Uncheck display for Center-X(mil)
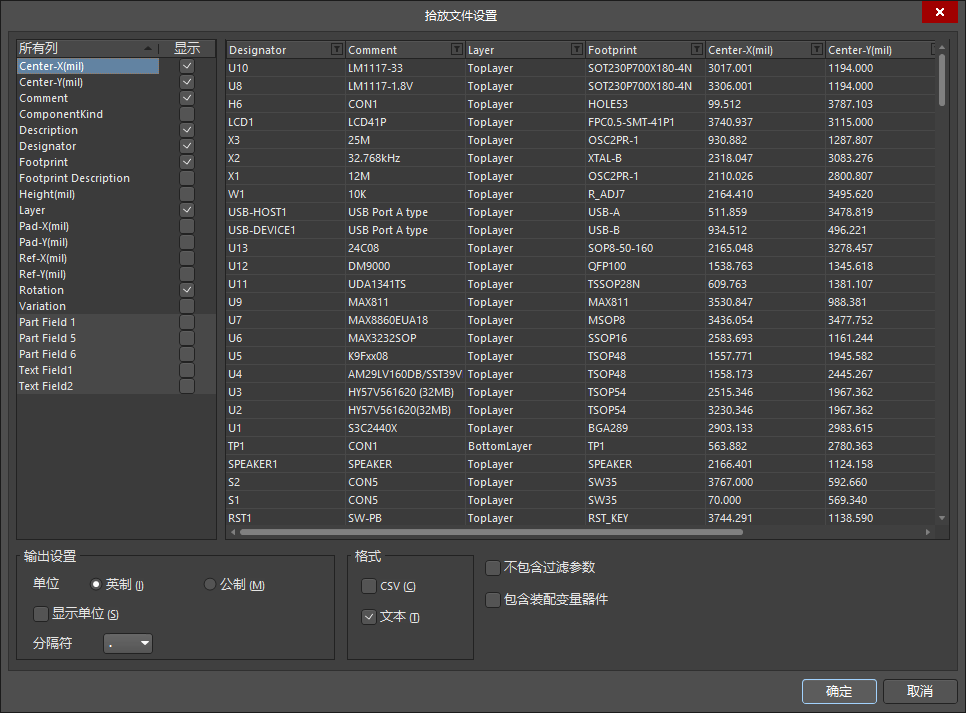 click(x=187, y=66)
